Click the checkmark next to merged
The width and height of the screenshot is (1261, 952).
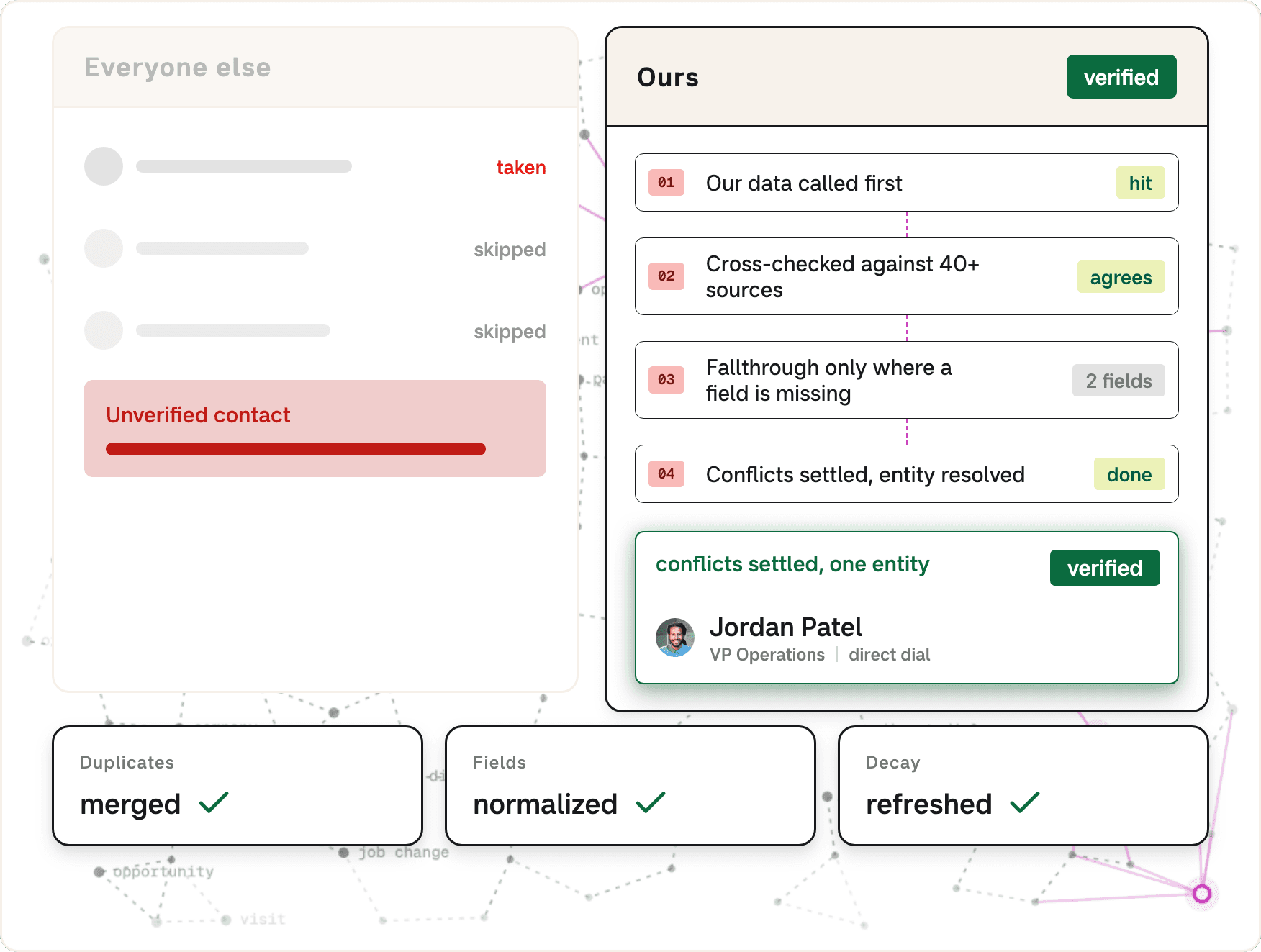(214, 802)
